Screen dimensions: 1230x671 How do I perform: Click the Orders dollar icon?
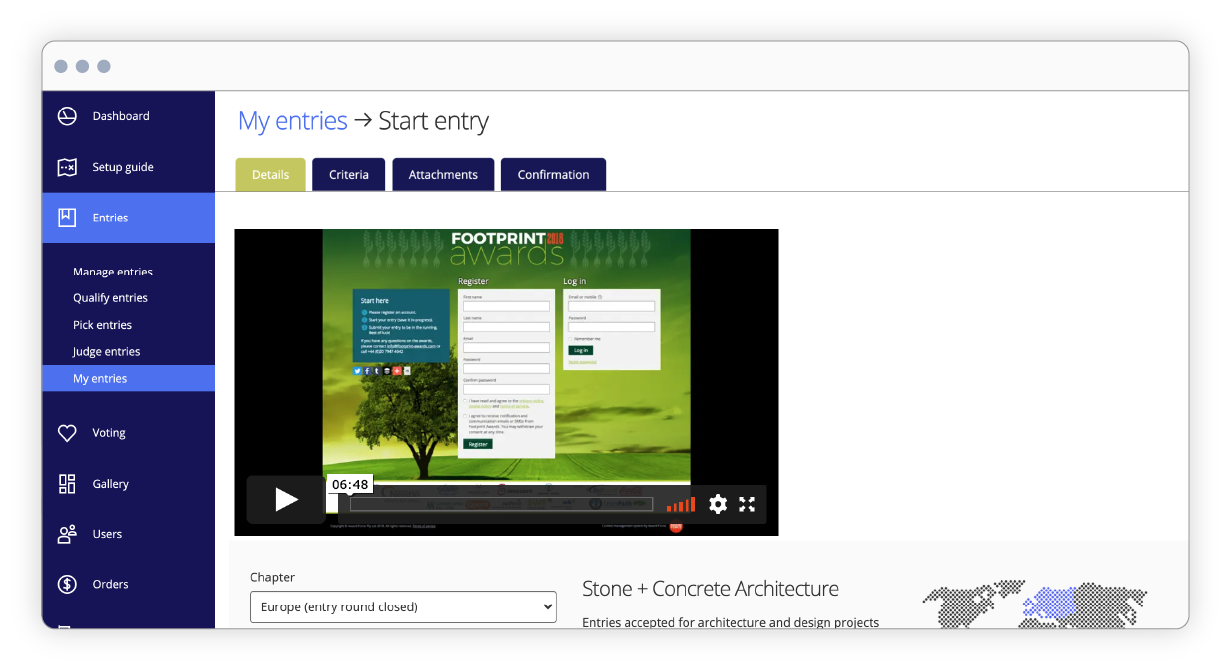pos(67,584)
